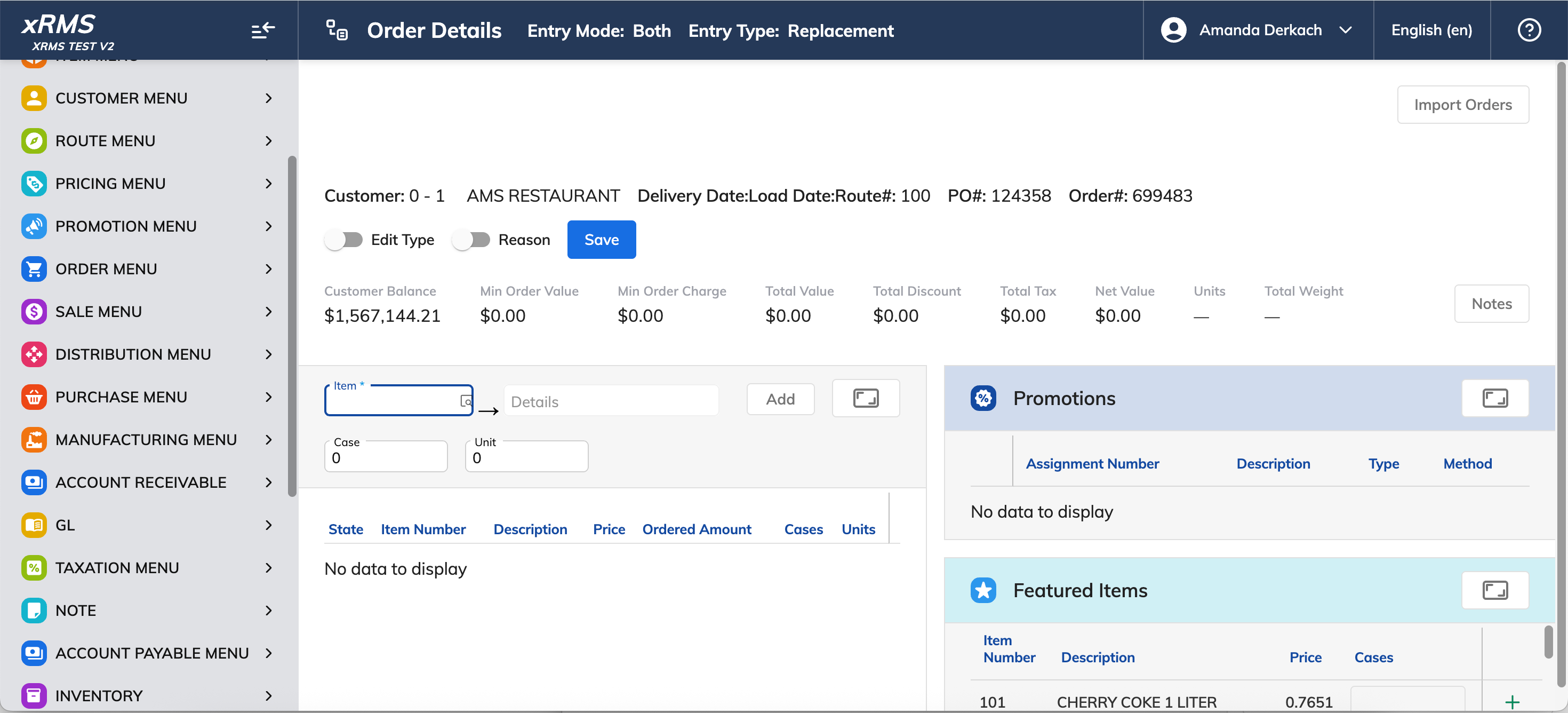Expand DISTRIBUTION MENU chevron

[268, 354]
